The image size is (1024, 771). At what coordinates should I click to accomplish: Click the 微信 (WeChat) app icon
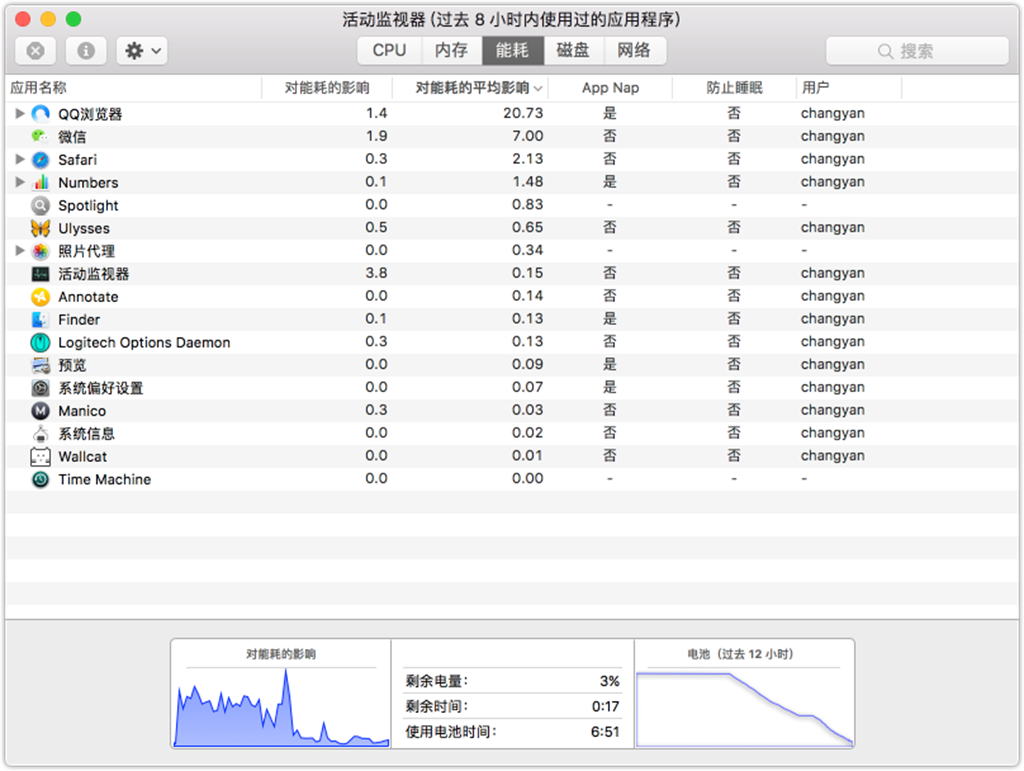point(38,136)
